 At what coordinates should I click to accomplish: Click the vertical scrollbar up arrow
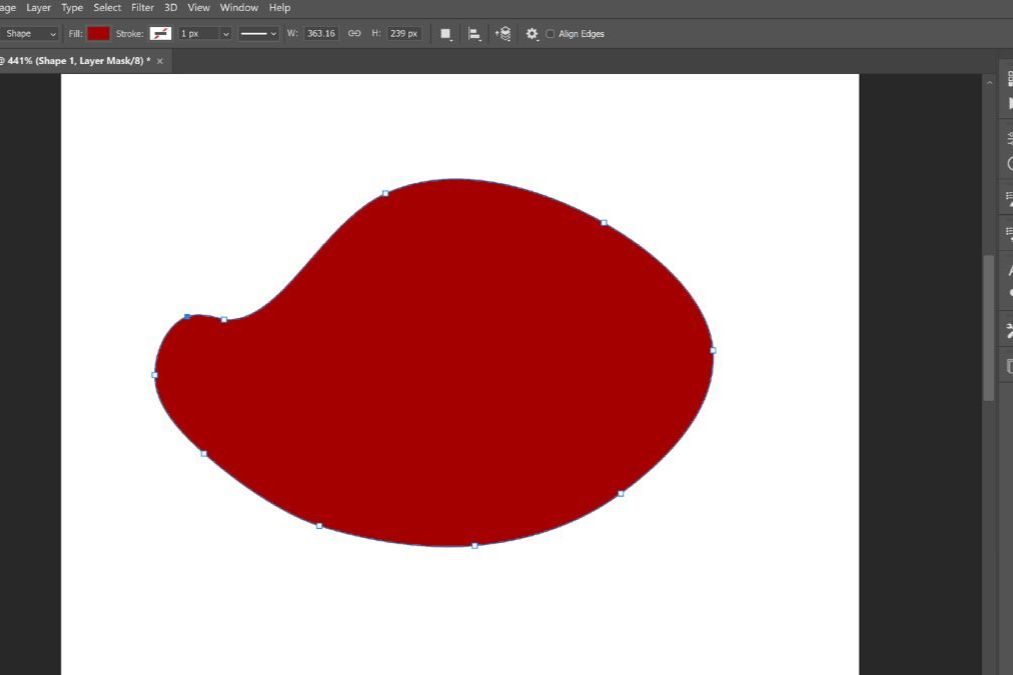pos(989,83)
